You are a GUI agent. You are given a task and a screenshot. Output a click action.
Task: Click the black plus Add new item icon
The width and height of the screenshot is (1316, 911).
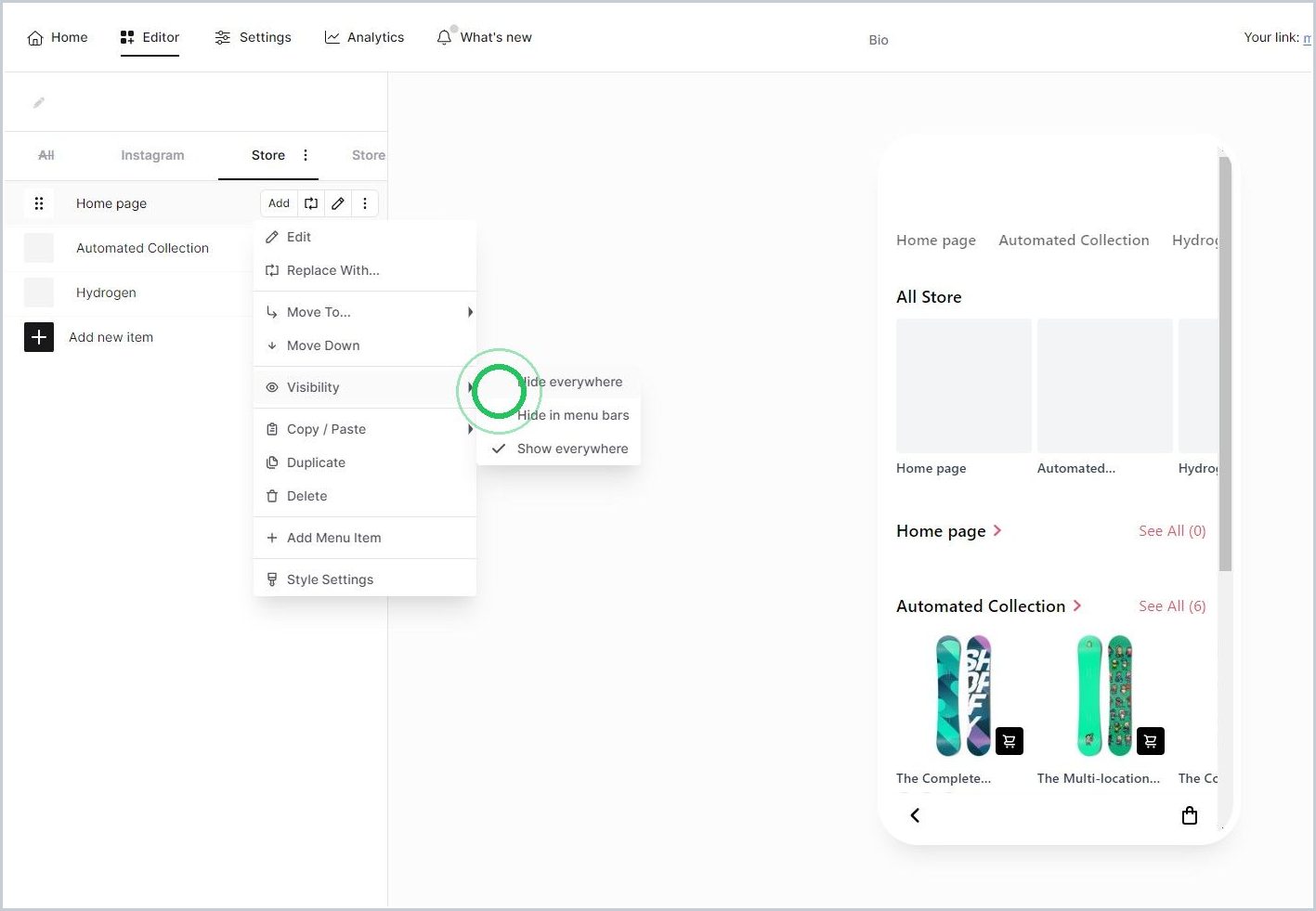tap(39, 337)
